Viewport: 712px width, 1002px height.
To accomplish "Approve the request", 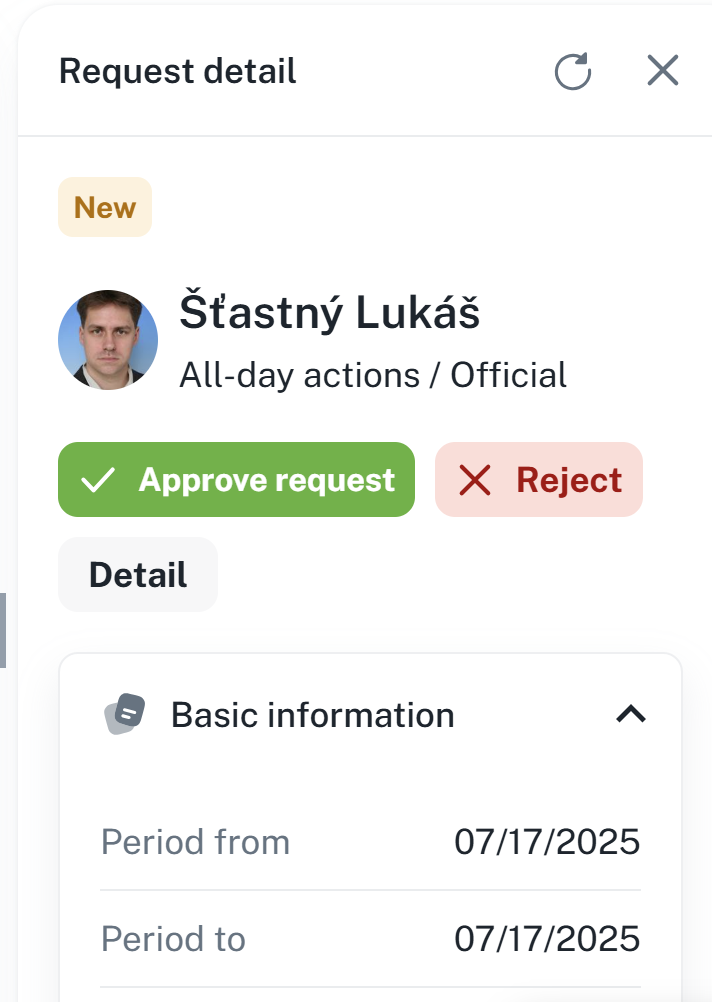I will pyautogui.click(x=236, y=480).
